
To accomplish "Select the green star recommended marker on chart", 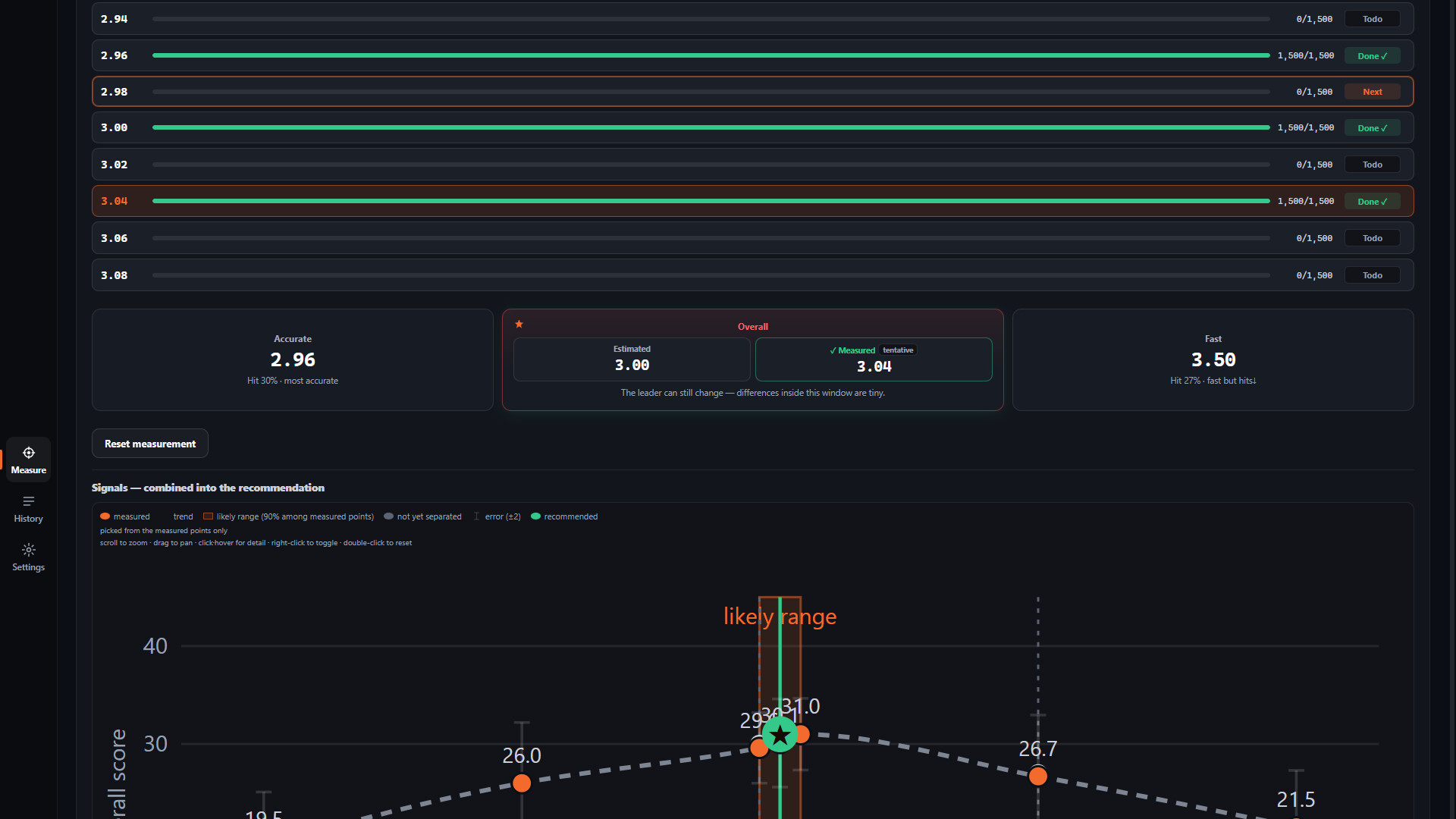I will coord(780,734).
